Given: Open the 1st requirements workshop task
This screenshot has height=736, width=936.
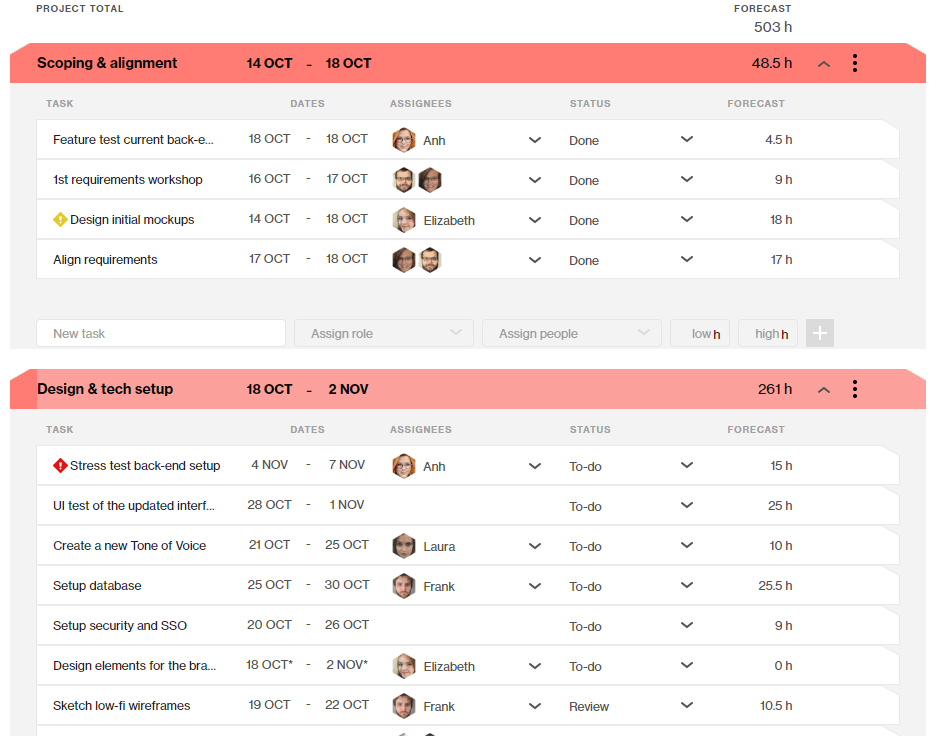Looking at the screenshot, I should pyautogui.click(x=128, y=180).
